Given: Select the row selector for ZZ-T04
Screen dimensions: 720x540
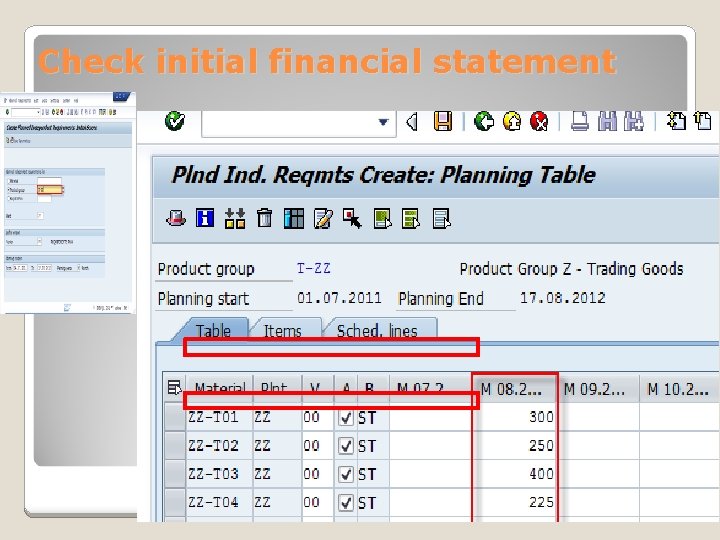Looking at the screenshot, I should tap(174, 502).
